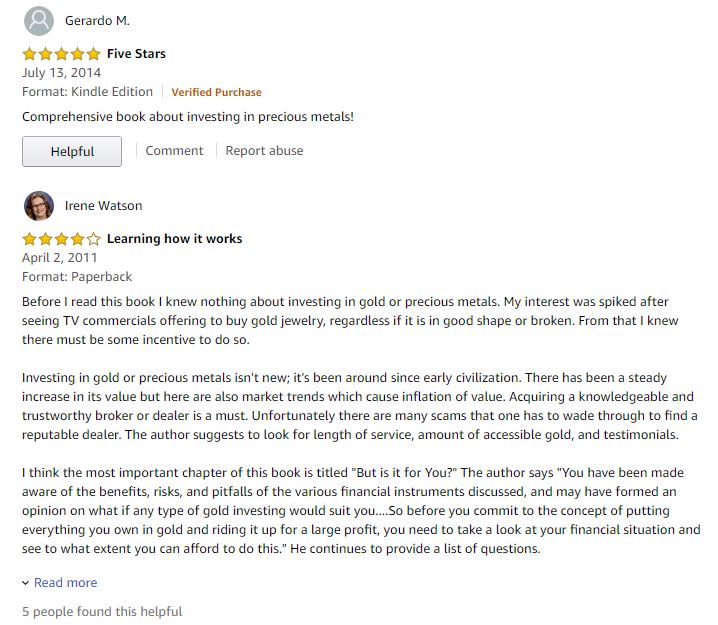Expand the review with Read more

click(x=66, y=583)
